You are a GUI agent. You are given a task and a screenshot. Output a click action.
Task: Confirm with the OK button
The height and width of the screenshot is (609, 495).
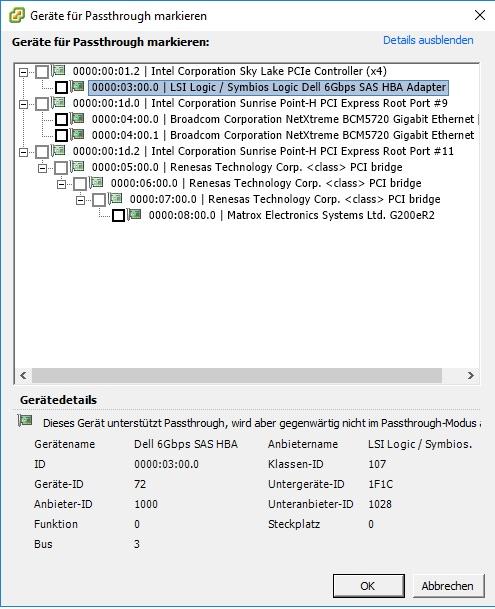click(x=368, y=586)
